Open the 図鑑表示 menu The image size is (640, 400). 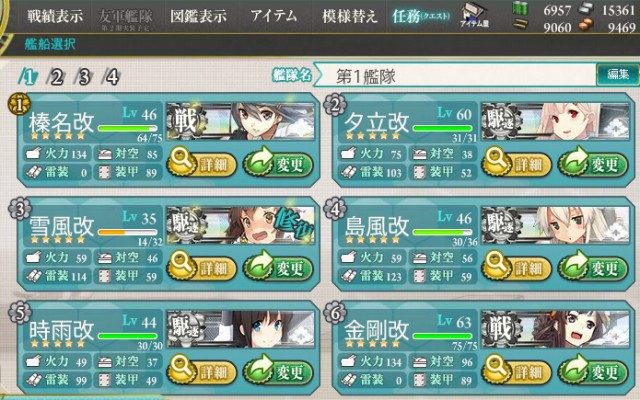(198, 16)
